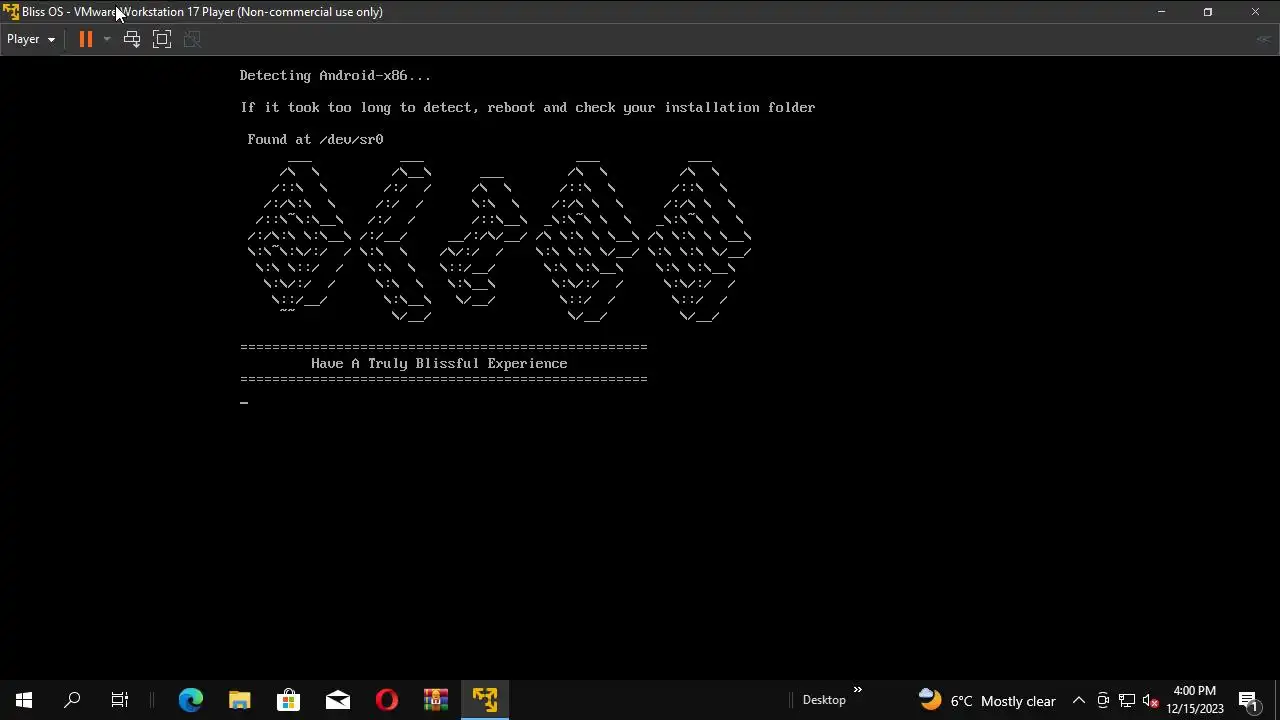Click VMware window title bar icon
Viewport: 1280px width, 720px height.
pyautogui.click(x=10, y=12)
